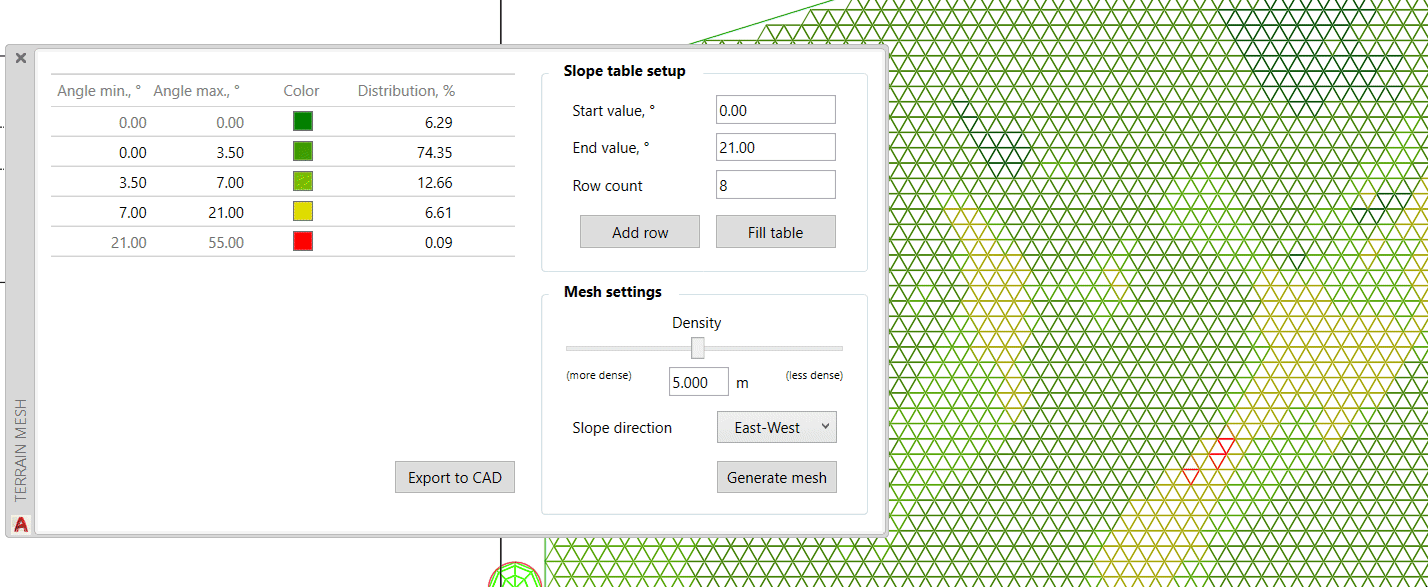1428x587 pixels.
Task: Sort by the Distribution, % column header
Action: [406, 91]
